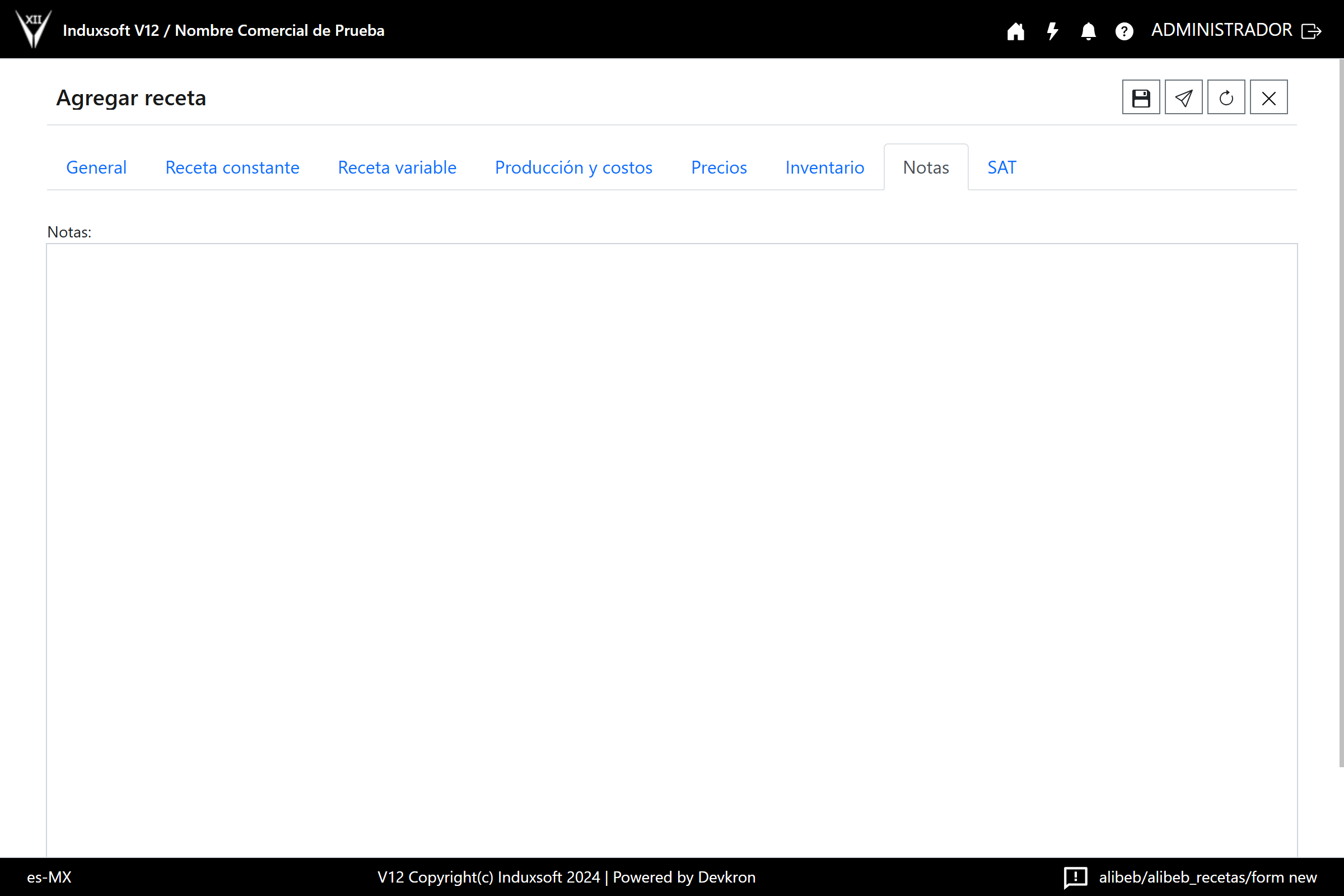The width and height of the screenshot is (1344, 896).
Task: Click the feedback icon in footer
Action: tap(1075, 876)
